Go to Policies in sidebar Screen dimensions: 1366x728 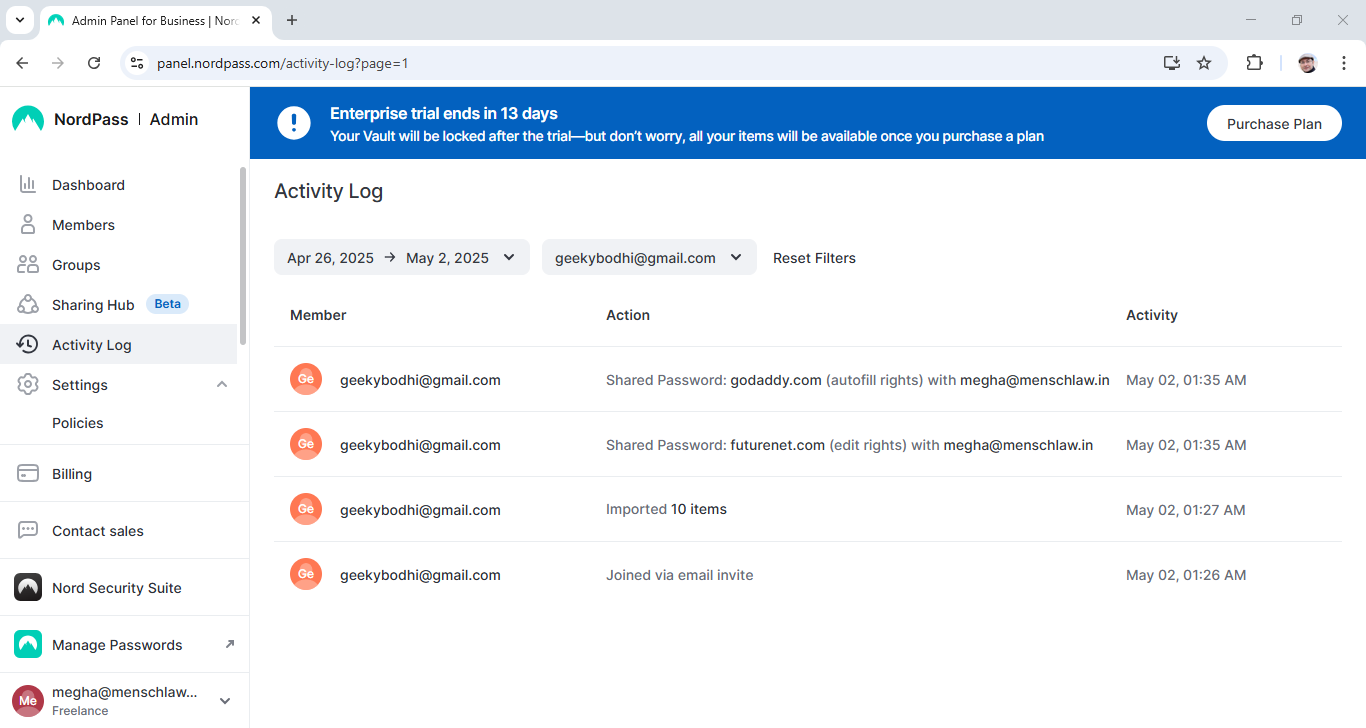point(78,423)
